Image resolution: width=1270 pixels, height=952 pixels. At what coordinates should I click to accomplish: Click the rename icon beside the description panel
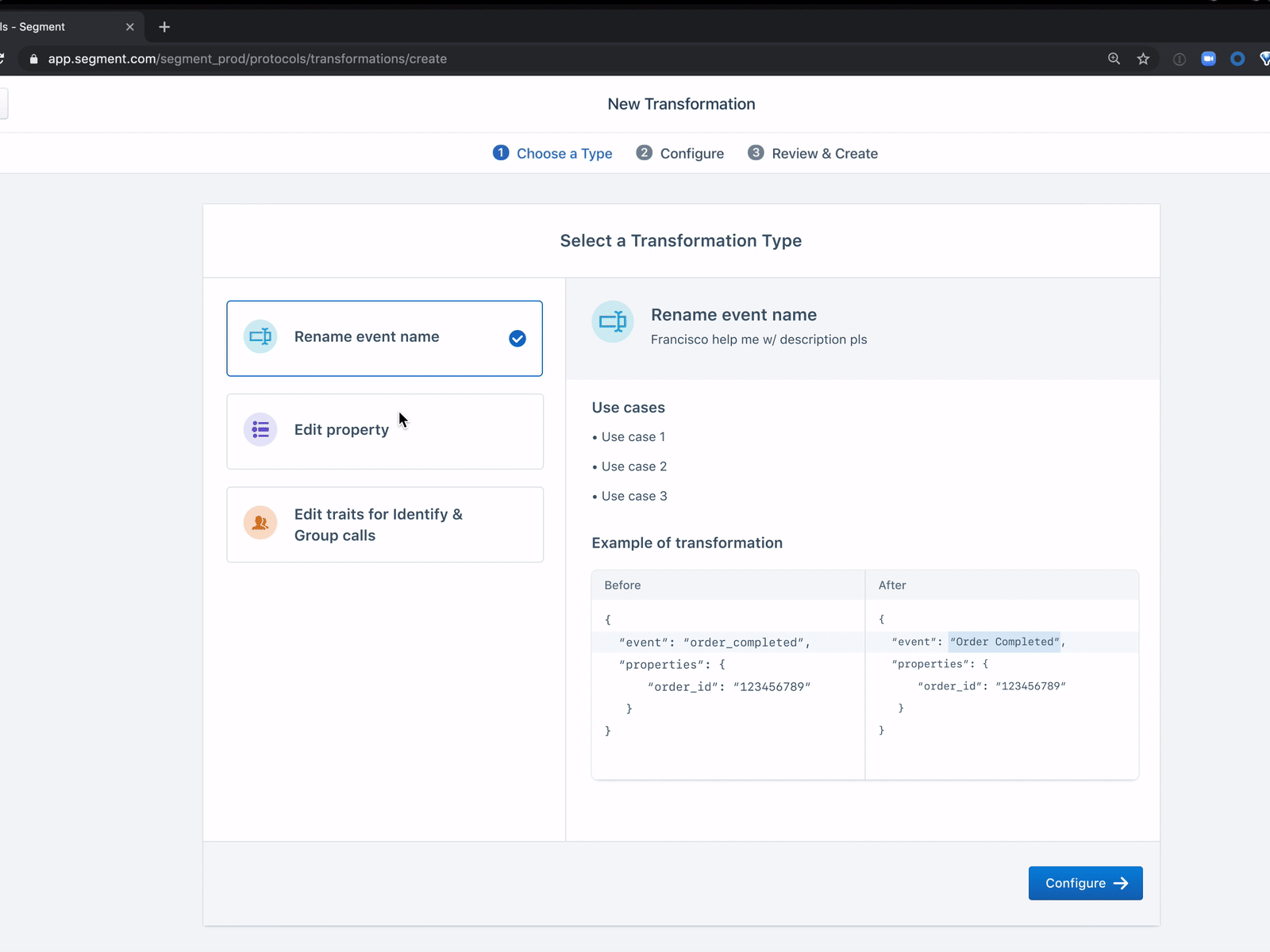click(x=612, y=321)
